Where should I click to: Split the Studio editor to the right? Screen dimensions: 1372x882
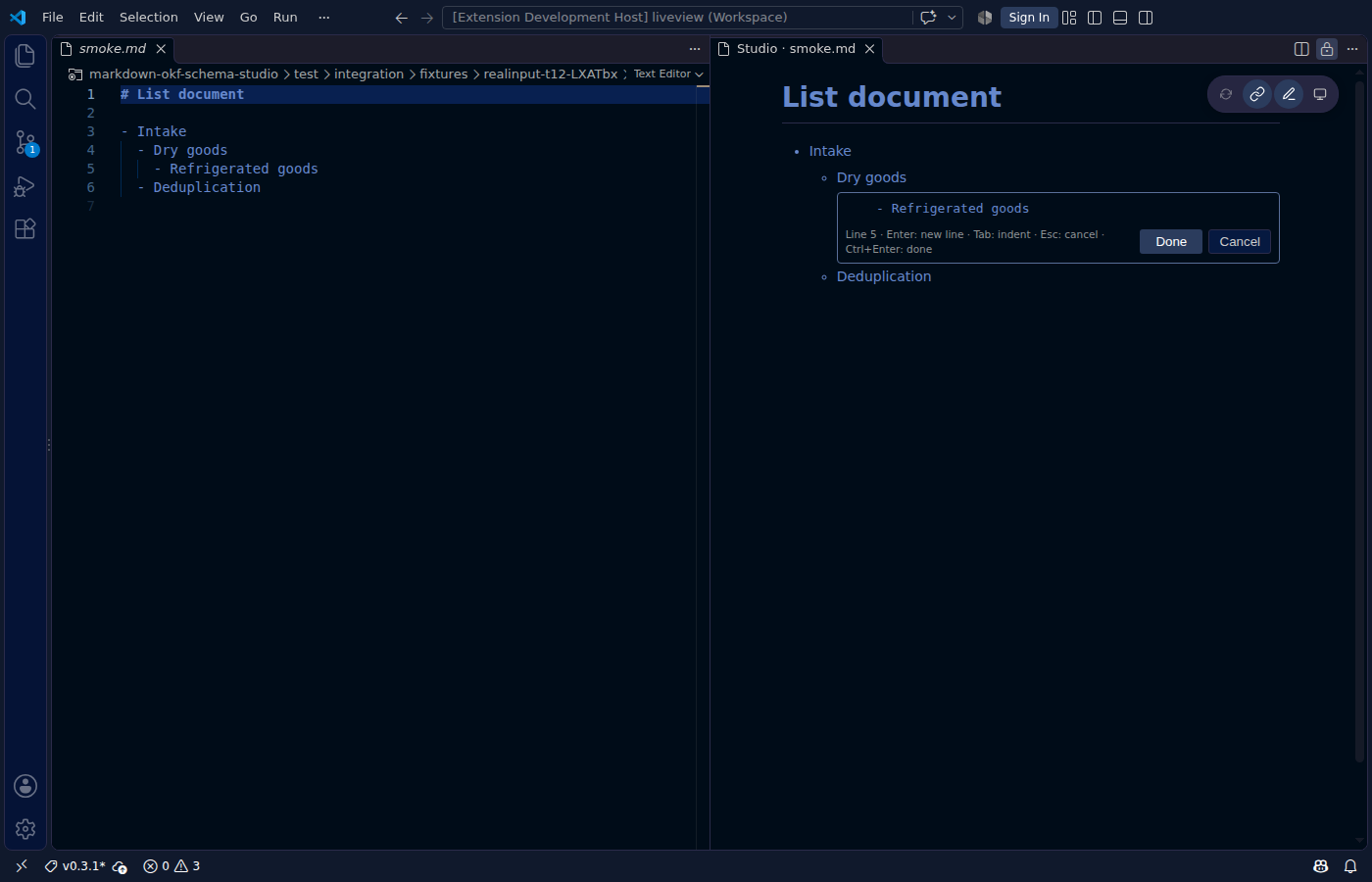pos(1301,49)
